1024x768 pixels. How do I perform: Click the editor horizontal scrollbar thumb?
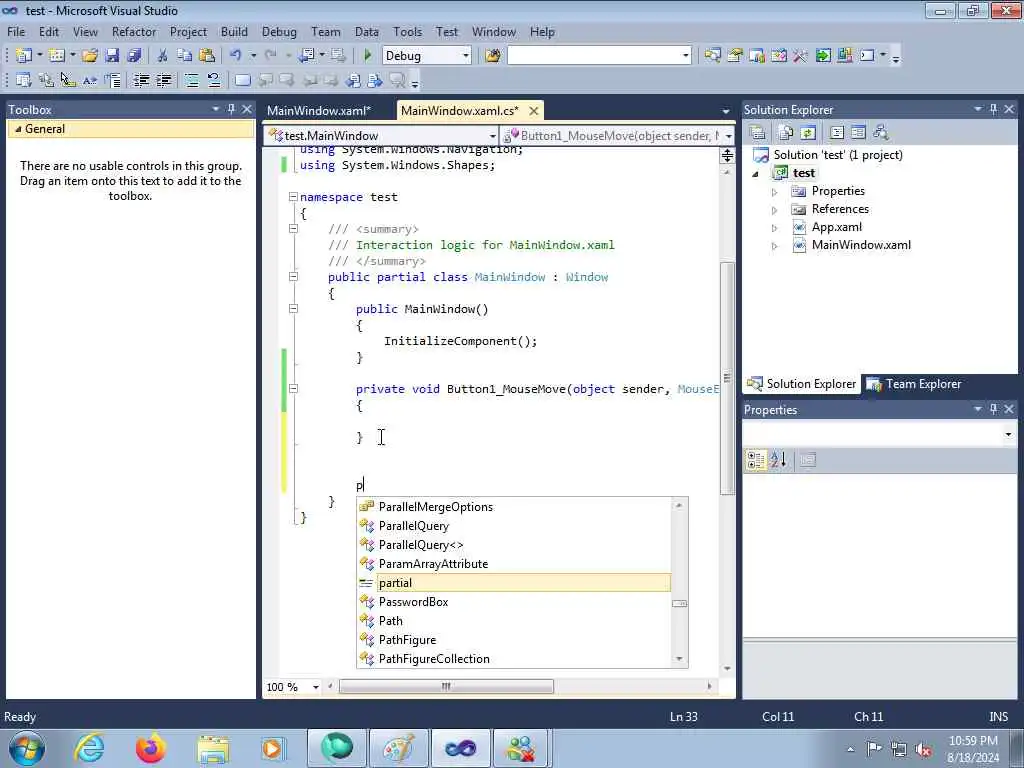(x=446, y=686)
